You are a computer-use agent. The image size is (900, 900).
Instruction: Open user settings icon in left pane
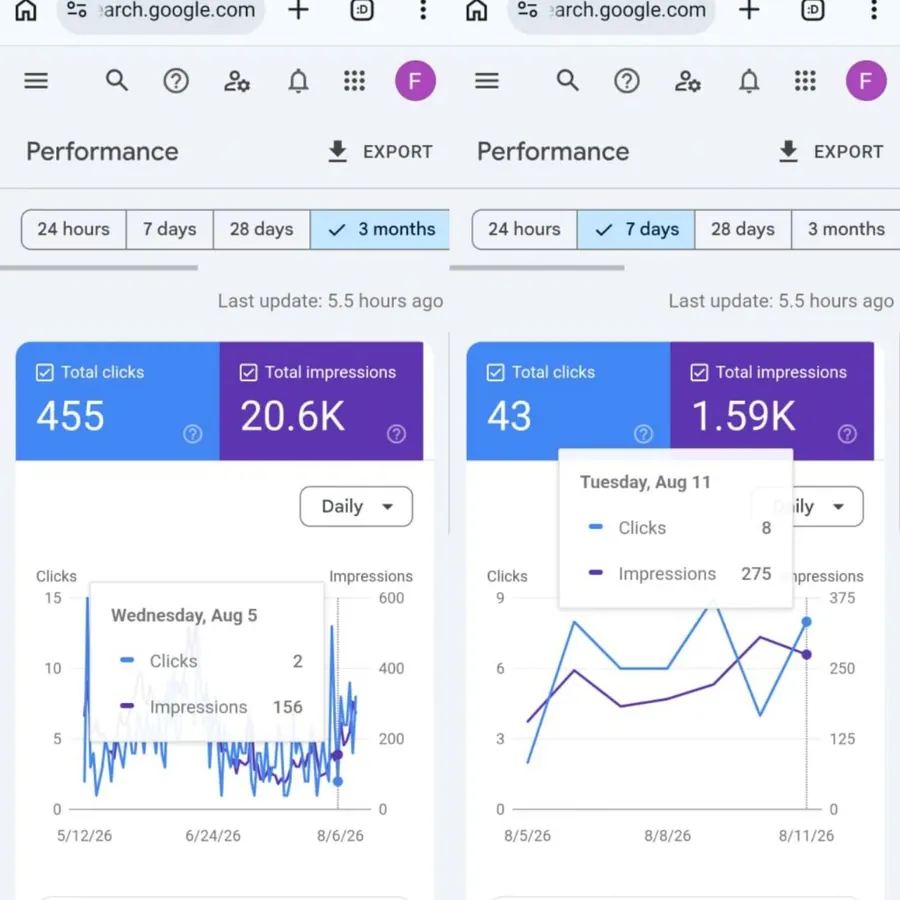[236, 81]
